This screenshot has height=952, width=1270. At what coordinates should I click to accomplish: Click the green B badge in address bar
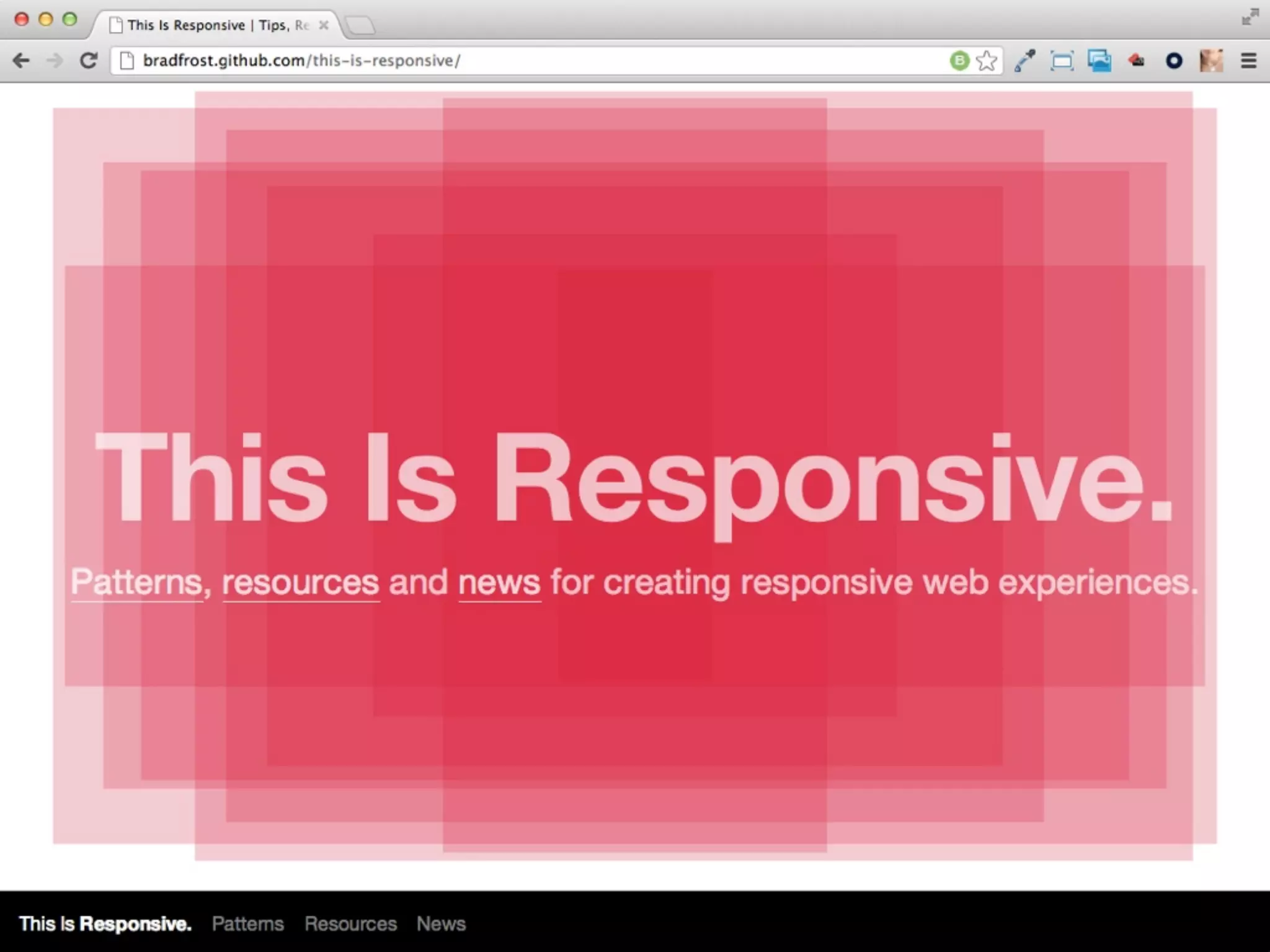[x=959, y=61]
